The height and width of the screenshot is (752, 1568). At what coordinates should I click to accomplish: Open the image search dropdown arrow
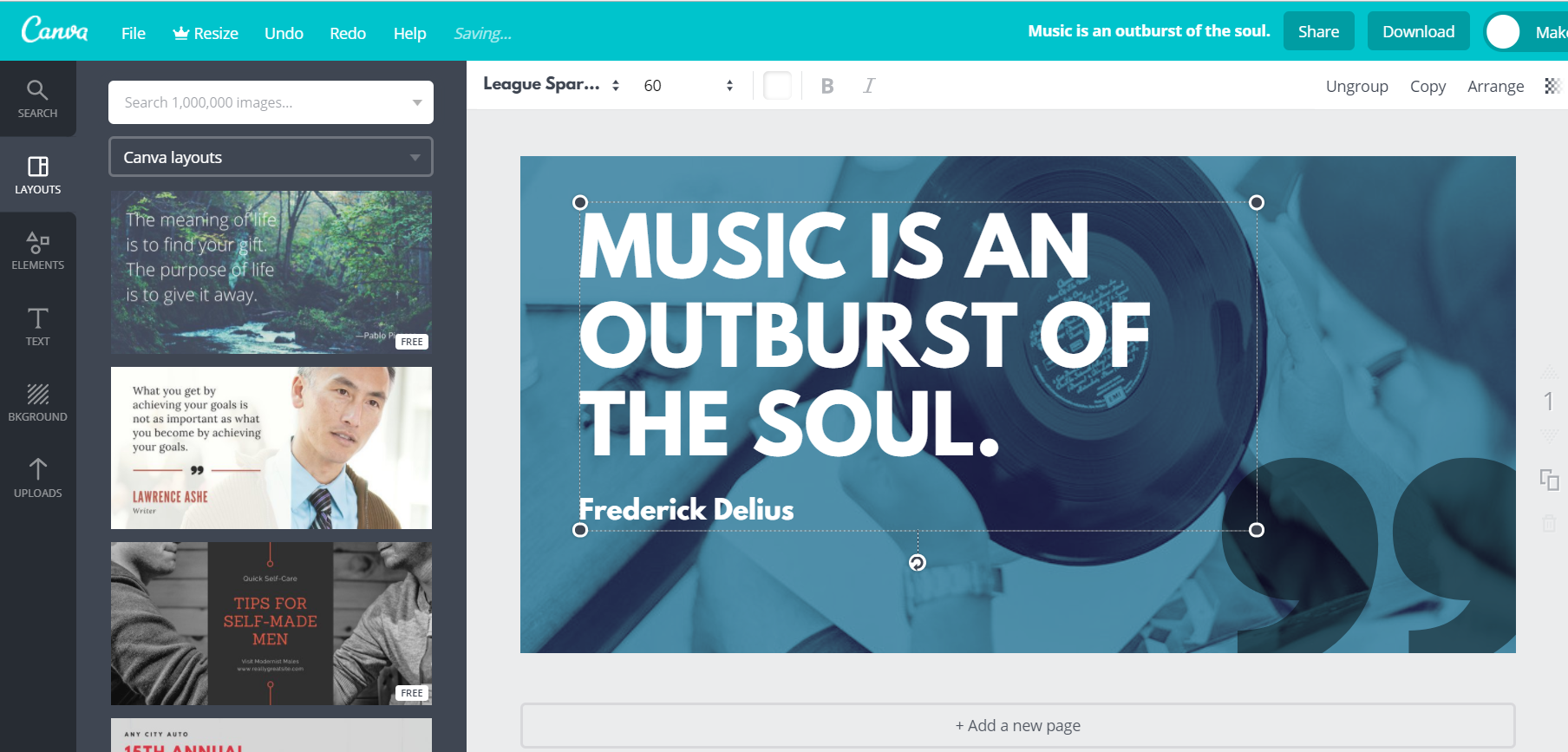(x=417, y=102)
